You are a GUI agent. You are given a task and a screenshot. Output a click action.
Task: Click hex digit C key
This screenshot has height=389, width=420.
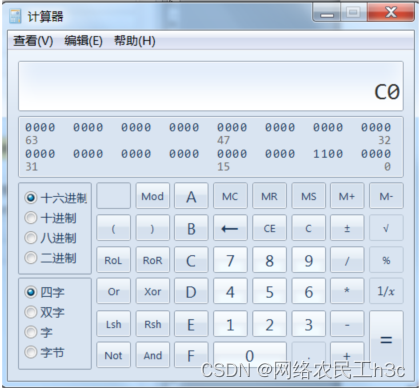[x=191, y=260]
